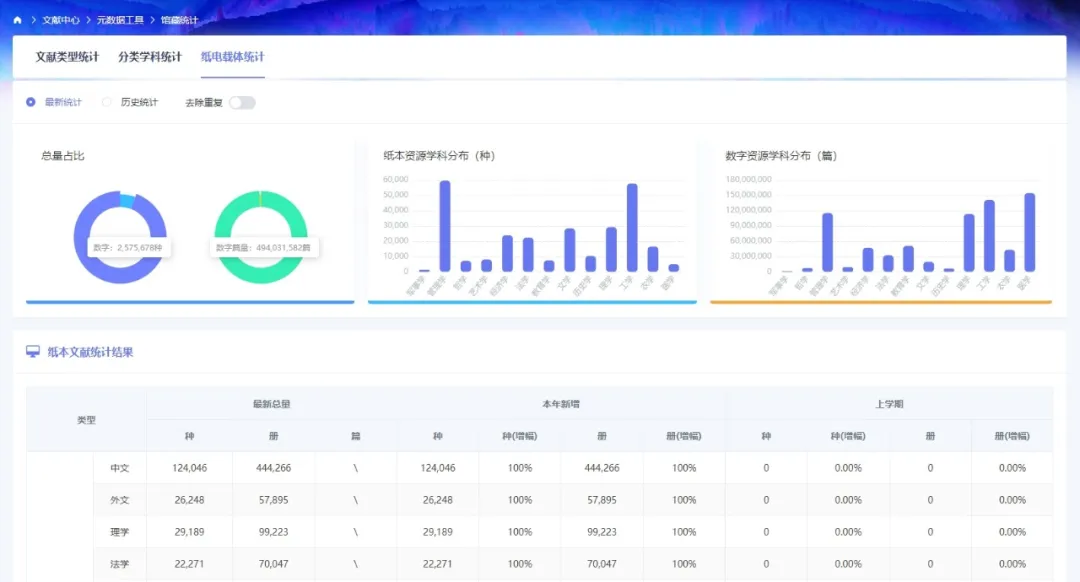Switch to the 文献类型统计 tab

pyautogui.click(x=68, y=56)
